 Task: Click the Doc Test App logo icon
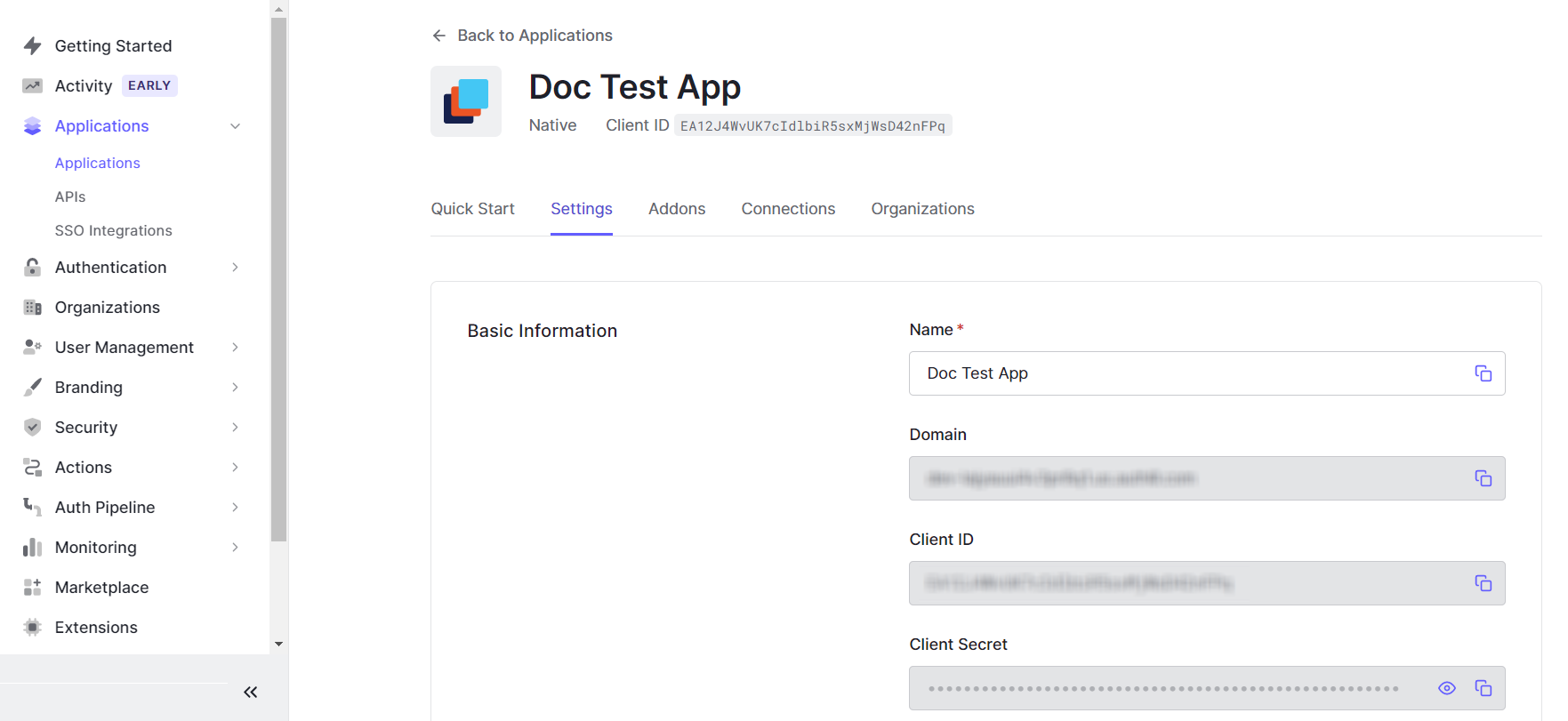466,101
